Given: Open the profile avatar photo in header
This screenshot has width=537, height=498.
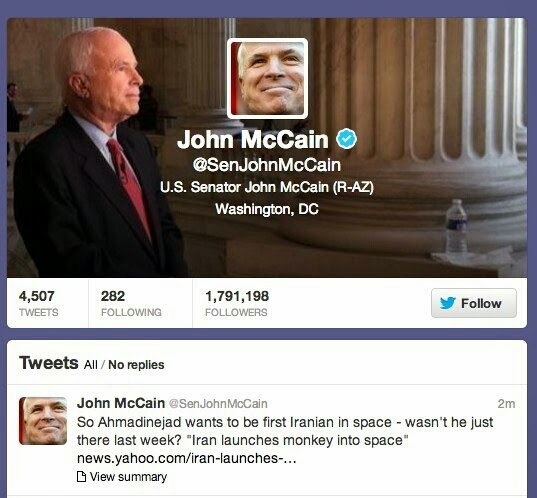Looking at the screenshot, I should [x=267, y=78].
